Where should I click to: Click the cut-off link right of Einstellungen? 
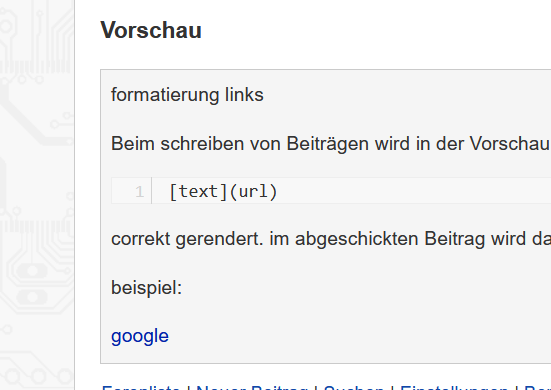point(537,388)
